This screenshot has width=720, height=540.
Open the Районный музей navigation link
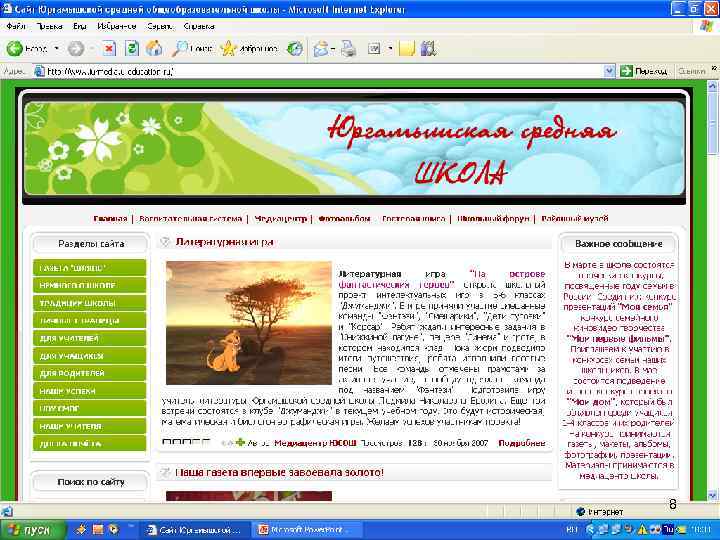tap(575, 219)
